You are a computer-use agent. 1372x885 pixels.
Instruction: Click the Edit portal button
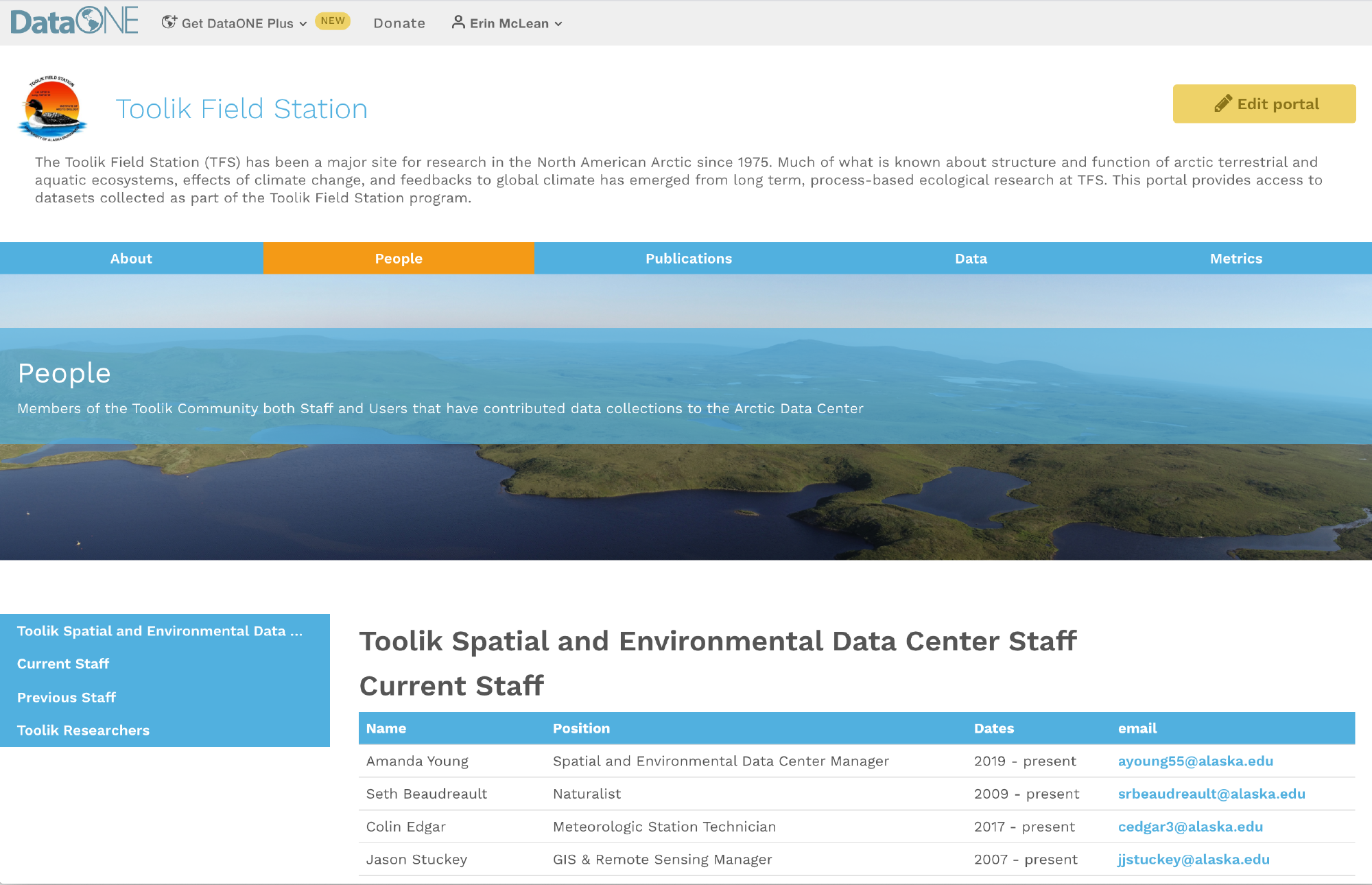pos(1264,104)
